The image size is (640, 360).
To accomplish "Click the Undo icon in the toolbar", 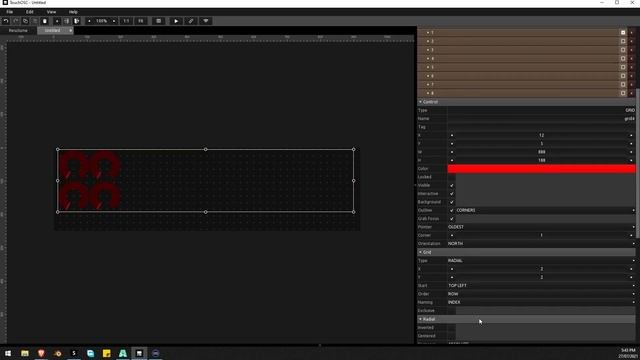I will point(6,21).
